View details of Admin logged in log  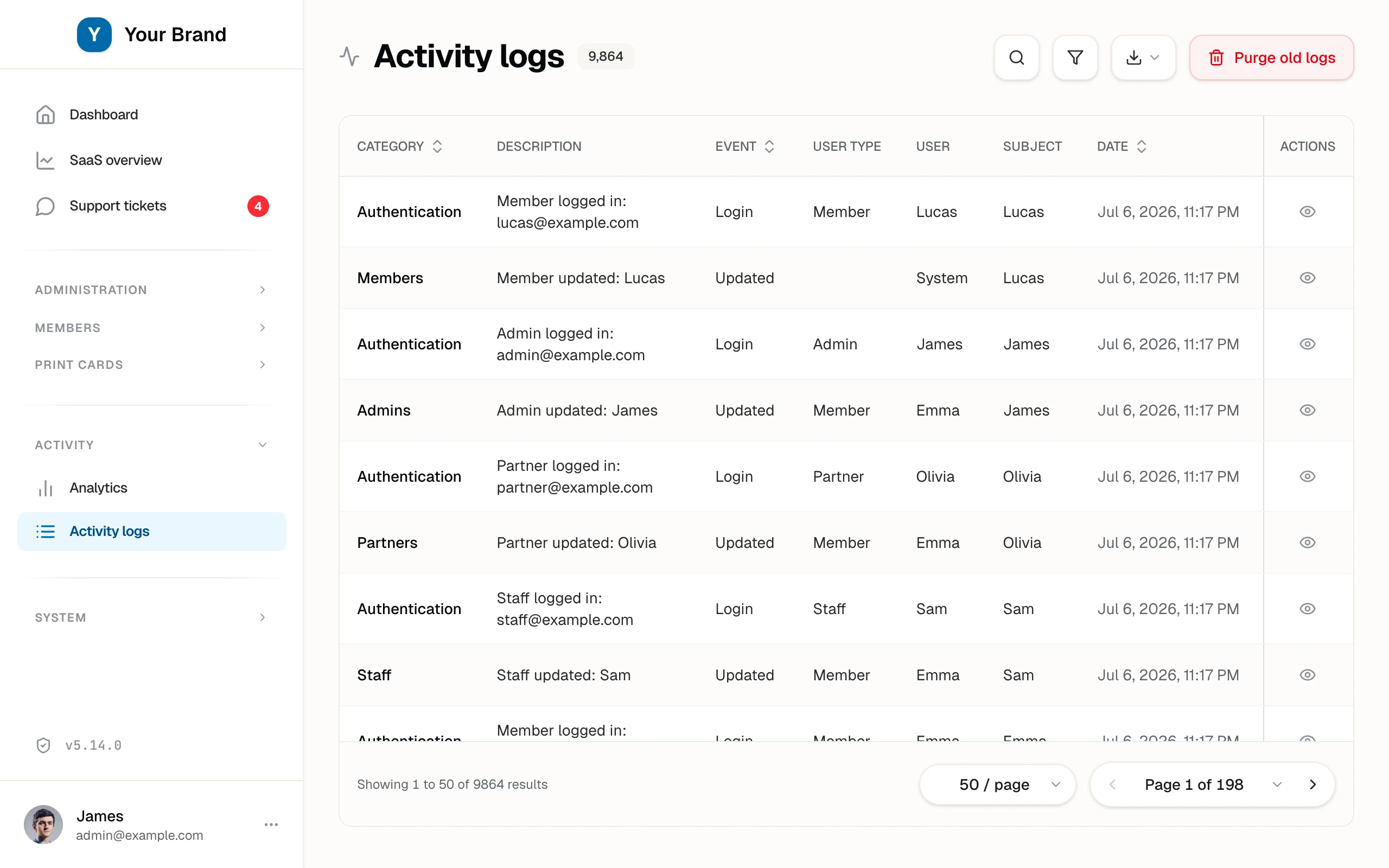1308,344
